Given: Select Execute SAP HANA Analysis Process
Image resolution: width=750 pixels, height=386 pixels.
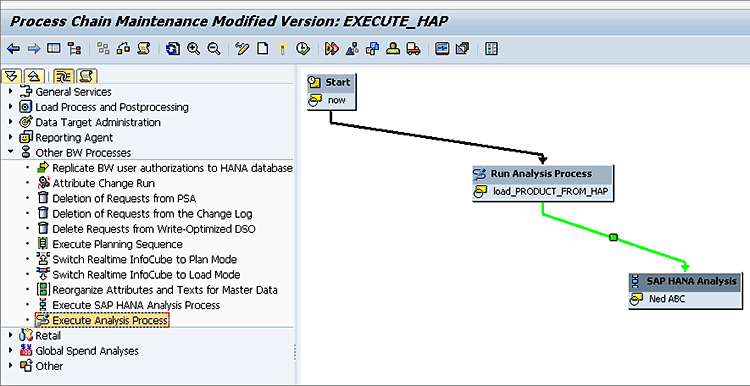Looking at the screenshot, I should click(136, 305).
